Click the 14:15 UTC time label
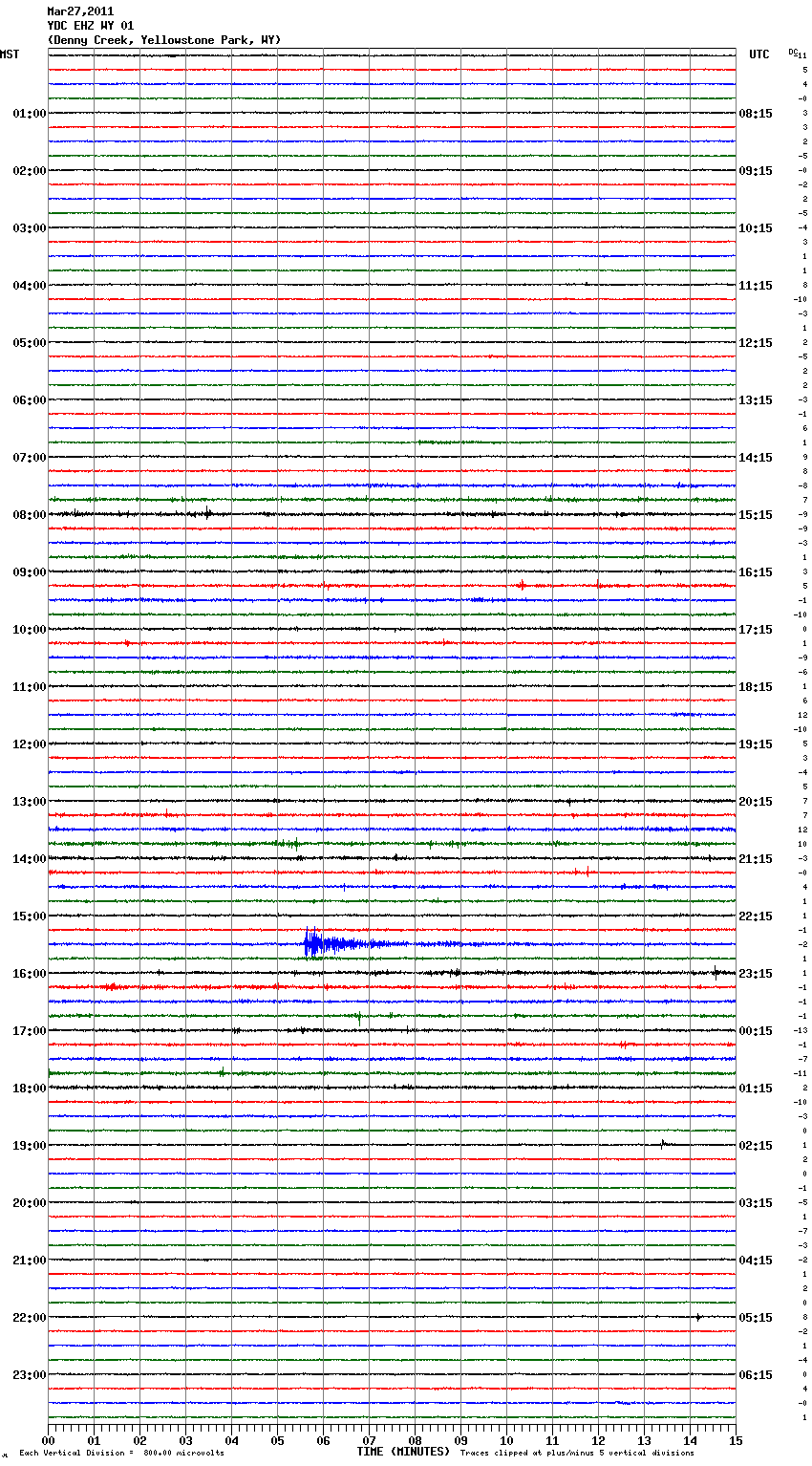Viewport: 812px width, 1466px height. tap(756, 458)
